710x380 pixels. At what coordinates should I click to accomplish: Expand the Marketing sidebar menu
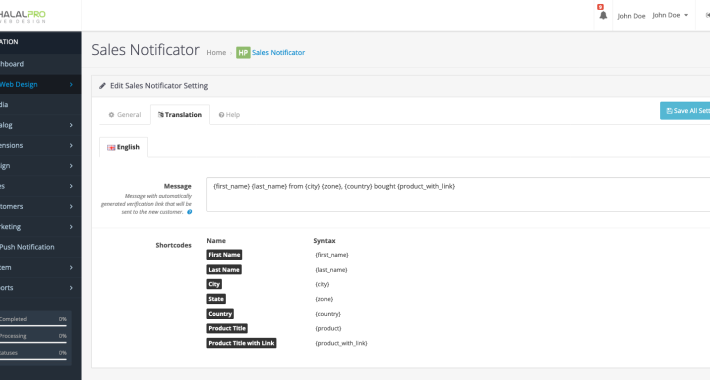[x=41, y=227]
